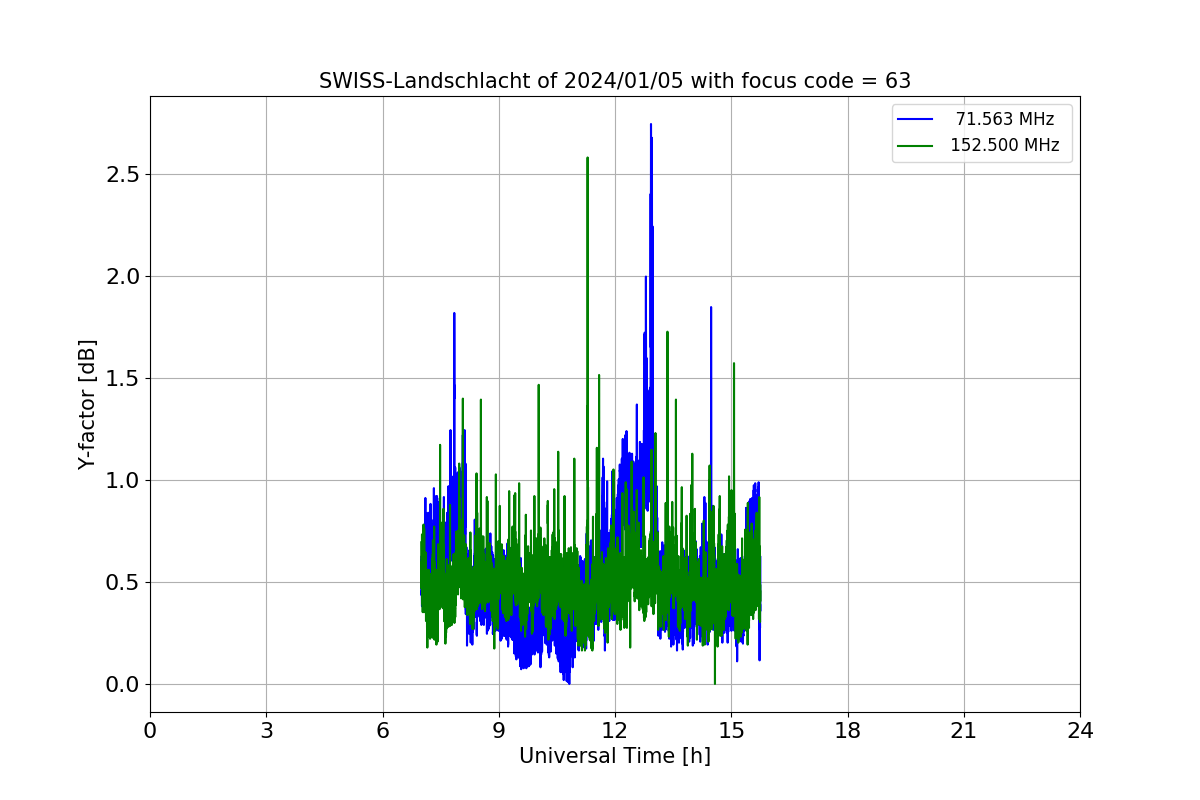Click the blue spike peak near 8 h
The height and width of the screenshot is (800, 1200).
coord(454,314)
